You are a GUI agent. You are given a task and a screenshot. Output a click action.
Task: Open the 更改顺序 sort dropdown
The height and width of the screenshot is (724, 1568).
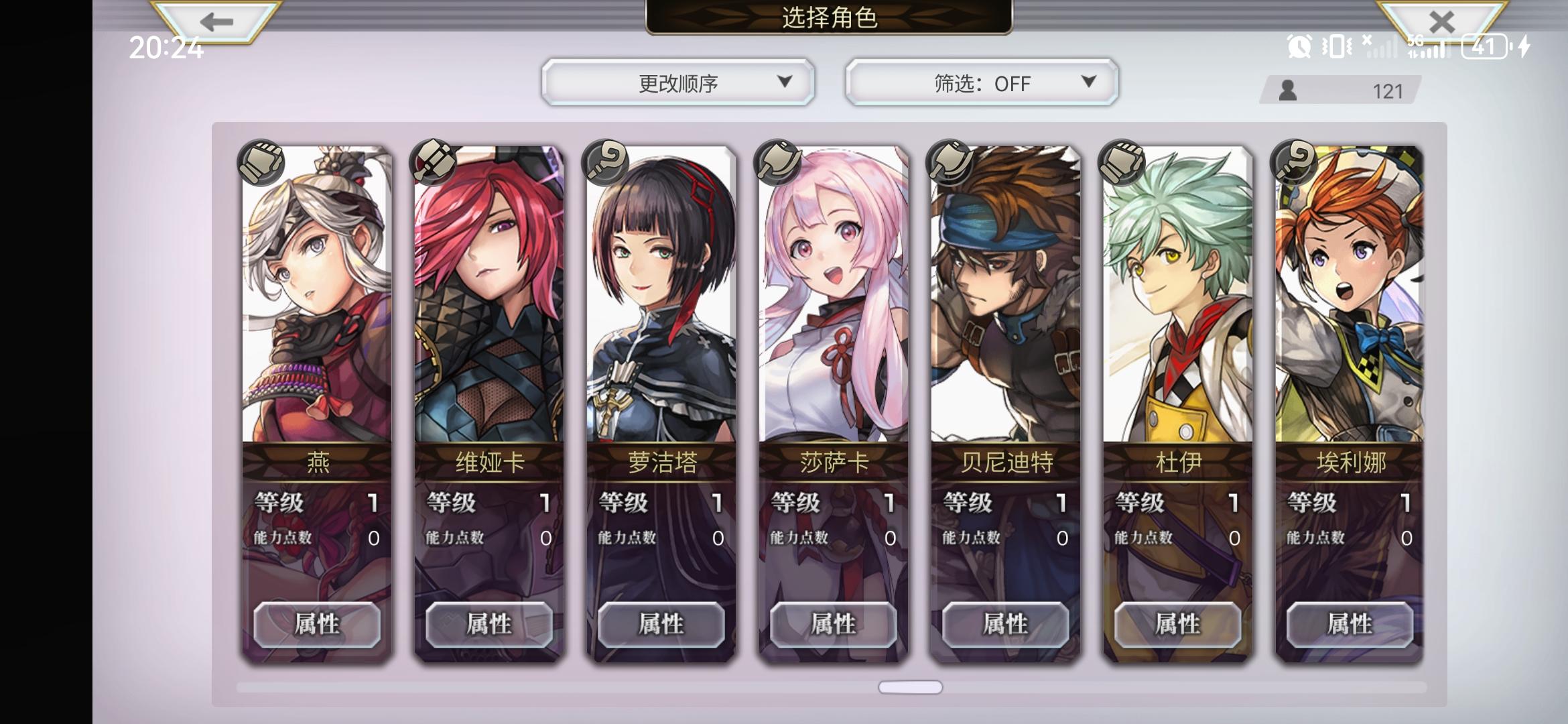coord(678,82)
